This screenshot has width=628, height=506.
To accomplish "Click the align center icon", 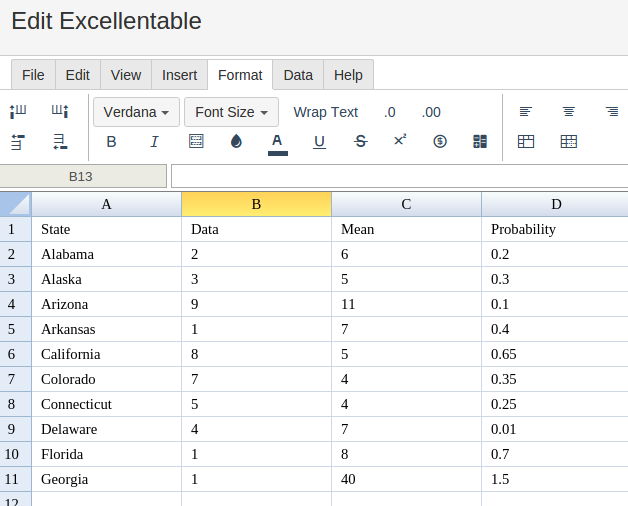I will (x=568, y=111).
